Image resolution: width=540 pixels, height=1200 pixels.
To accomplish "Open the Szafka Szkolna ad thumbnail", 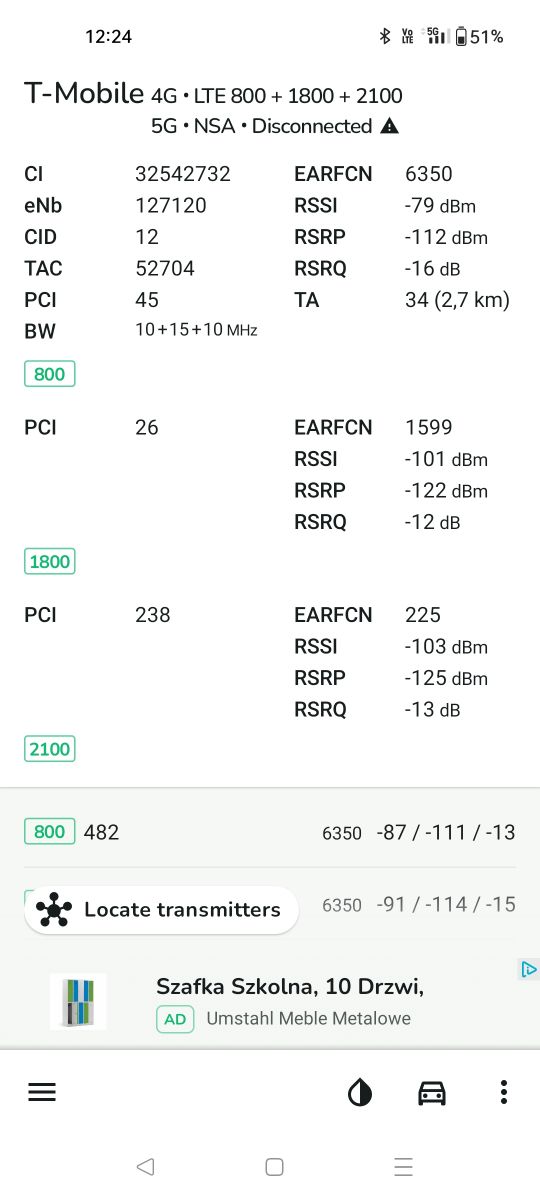I will coord(78,1001).
